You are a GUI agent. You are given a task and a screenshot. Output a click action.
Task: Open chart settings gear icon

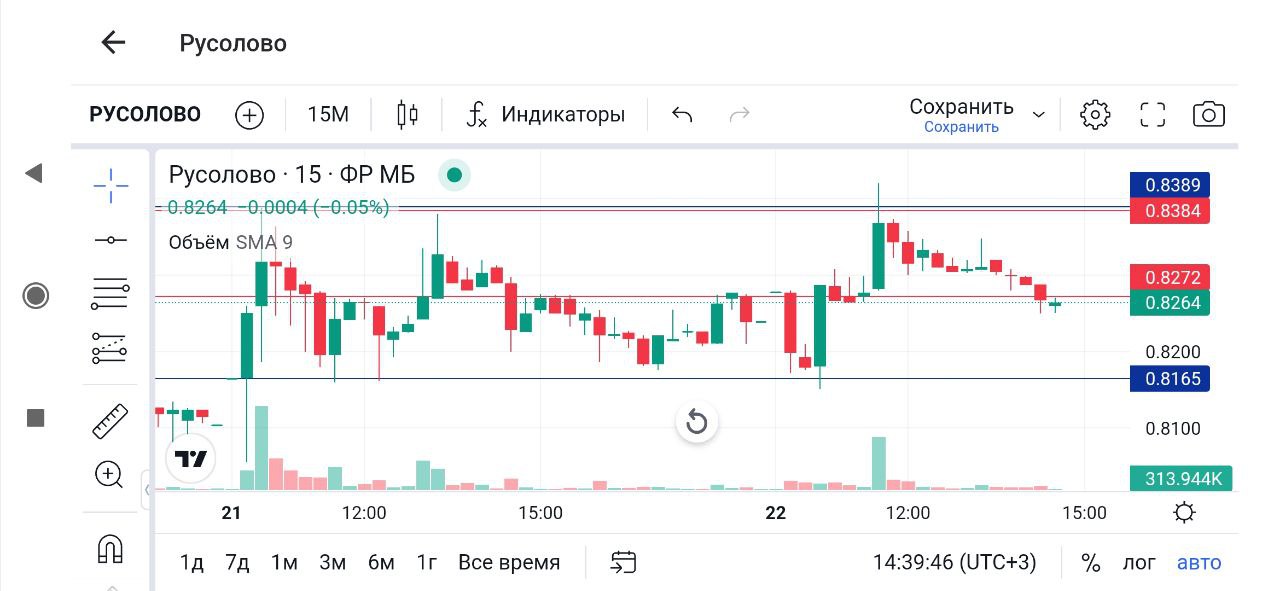1095,115
